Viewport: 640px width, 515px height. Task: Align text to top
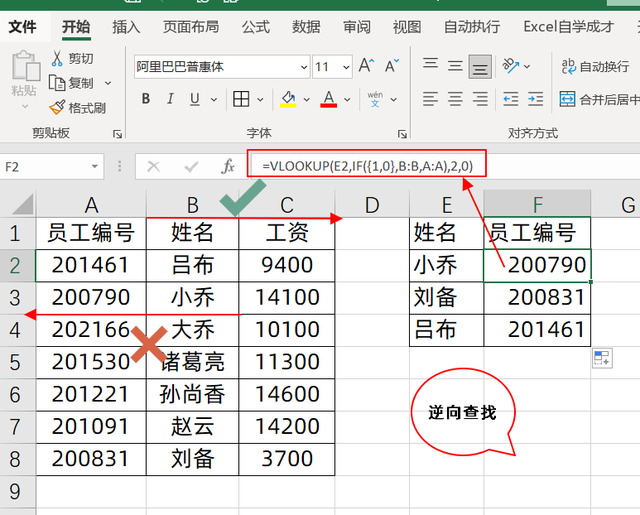point(430,66)
